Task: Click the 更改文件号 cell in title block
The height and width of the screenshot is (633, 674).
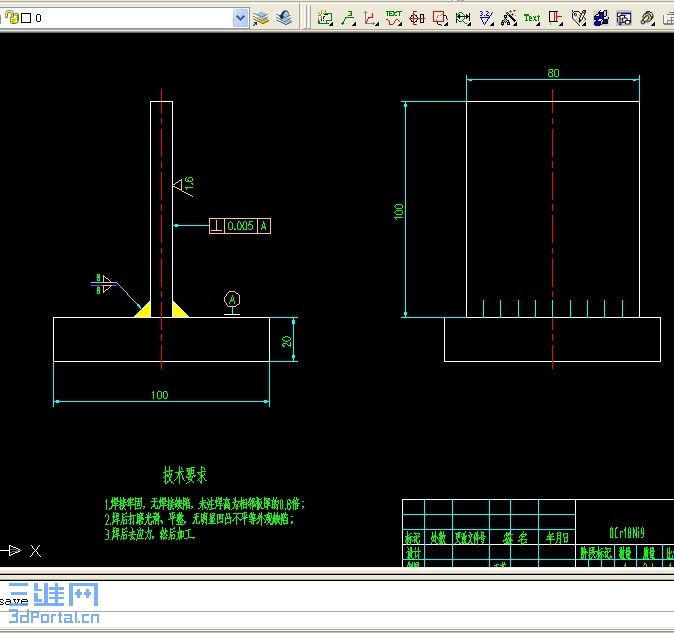Action: click(x=471, y=538)
